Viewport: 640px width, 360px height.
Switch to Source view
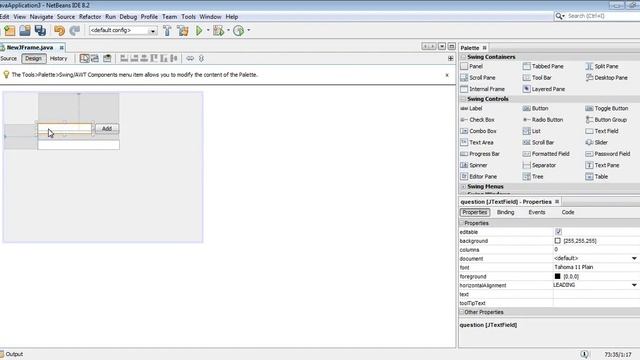9,58
